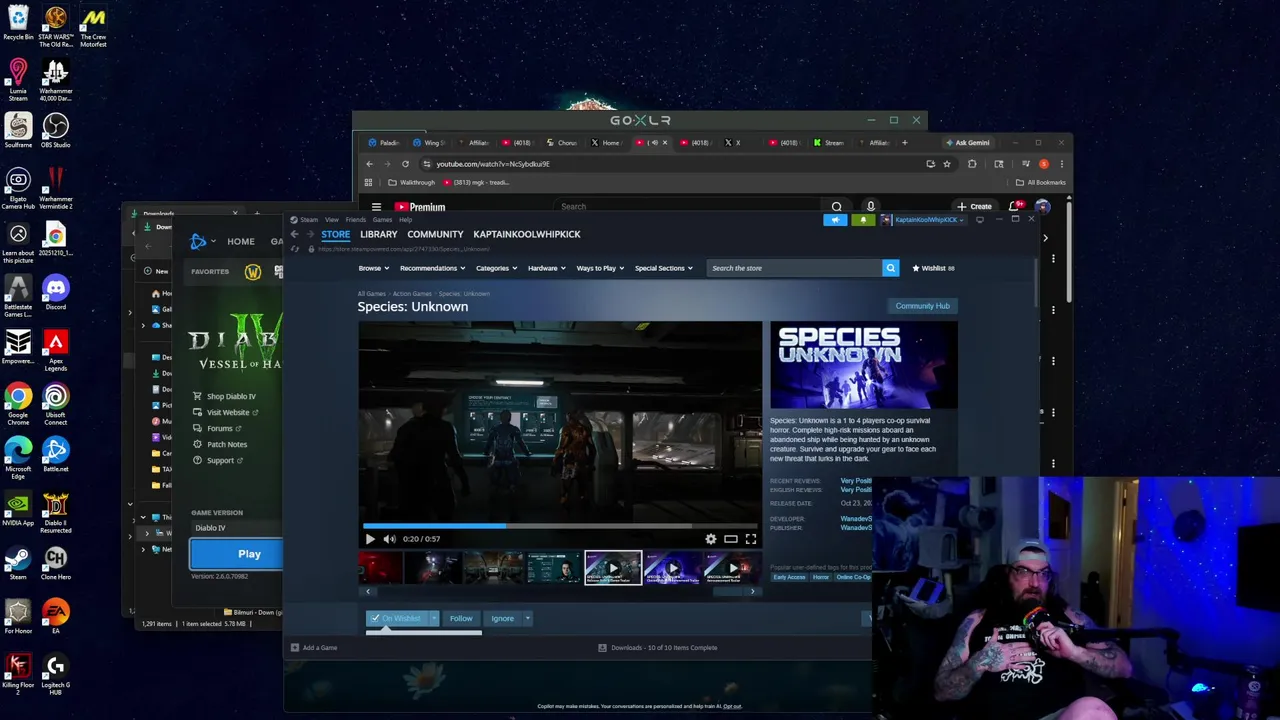Open OBS Studio desktop shortcut
Screen dimensions: 1280x720
coord(55,130)
